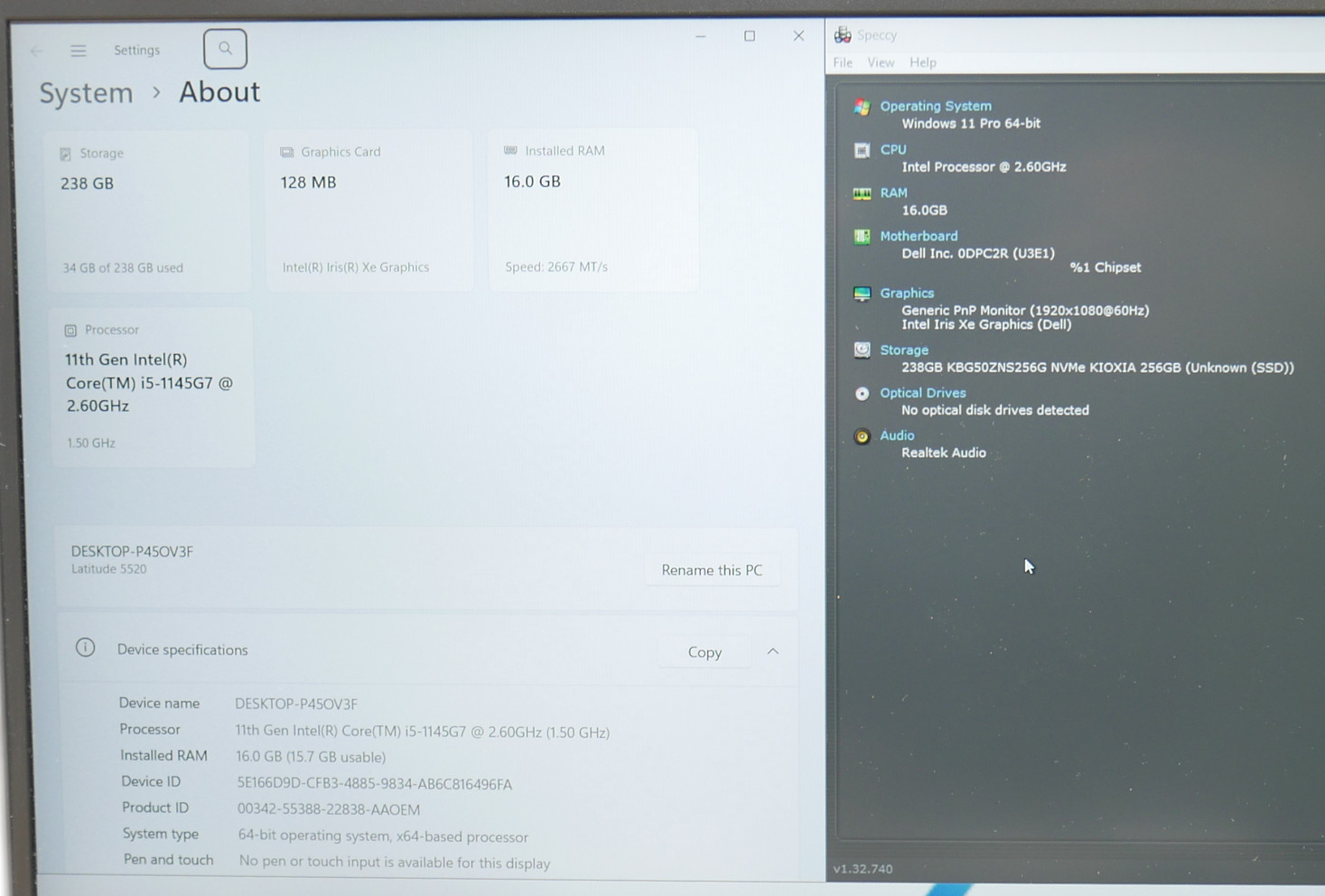The width and height of the screenshot is (1325, 896).
Task: Open the File menu in Speccy
Action: tap(843, 62)
